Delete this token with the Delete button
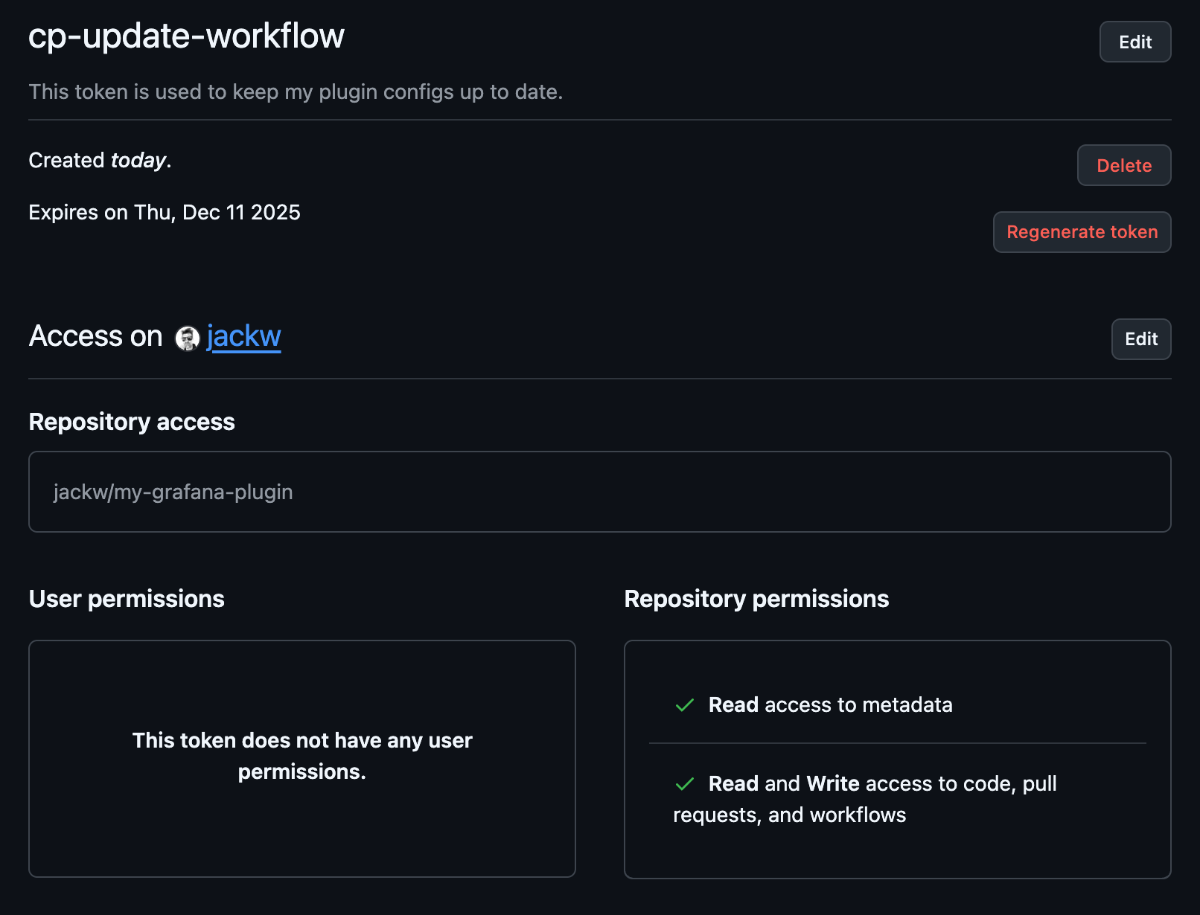The image size is (1200, 915). point(1123,166)
